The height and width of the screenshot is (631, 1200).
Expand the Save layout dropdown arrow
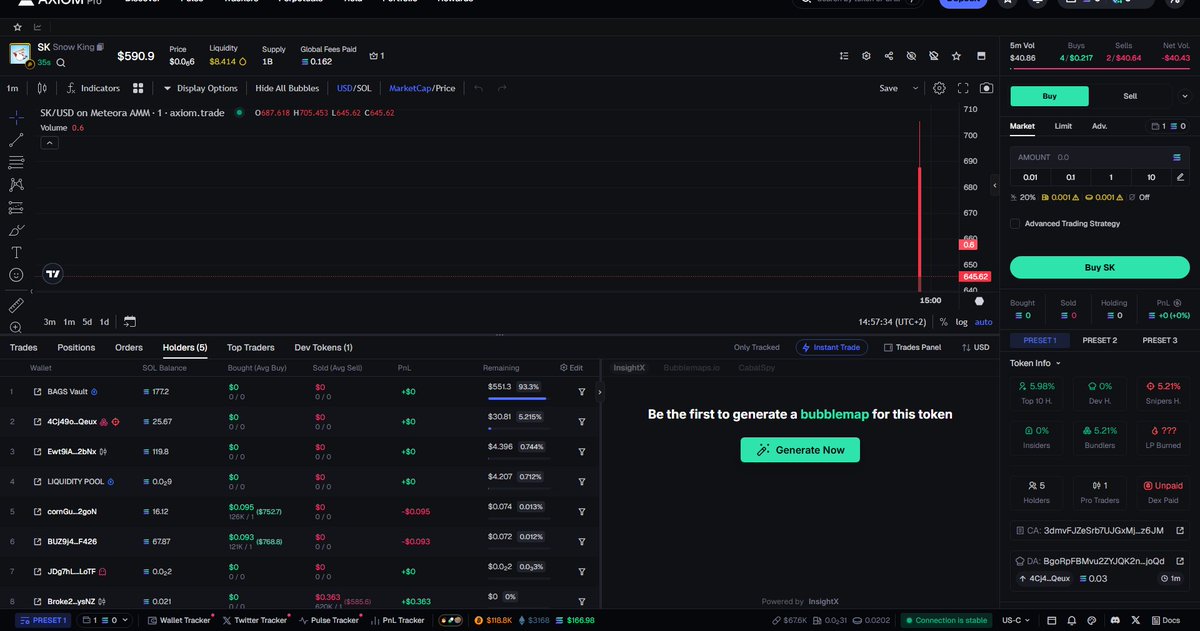916,88
